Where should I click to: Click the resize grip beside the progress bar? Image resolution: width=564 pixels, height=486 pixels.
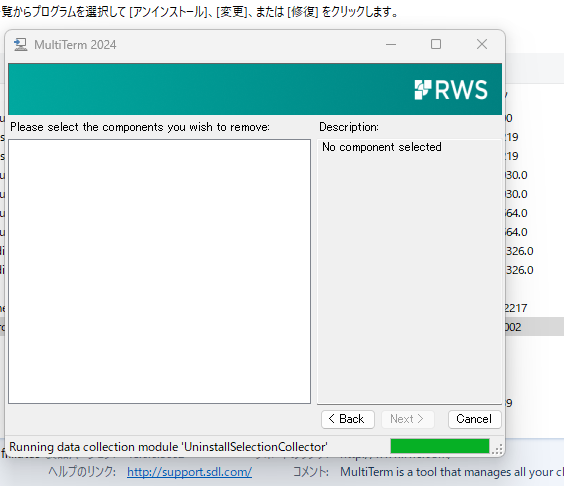pos(497,449)
